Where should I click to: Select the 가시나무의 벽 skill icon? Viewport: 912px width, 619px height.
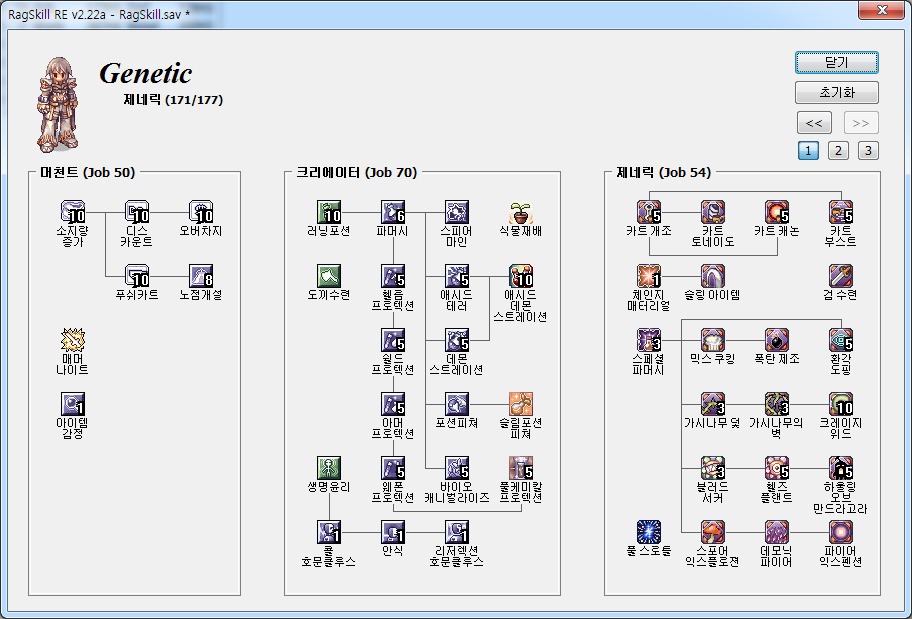coord(776,404)
